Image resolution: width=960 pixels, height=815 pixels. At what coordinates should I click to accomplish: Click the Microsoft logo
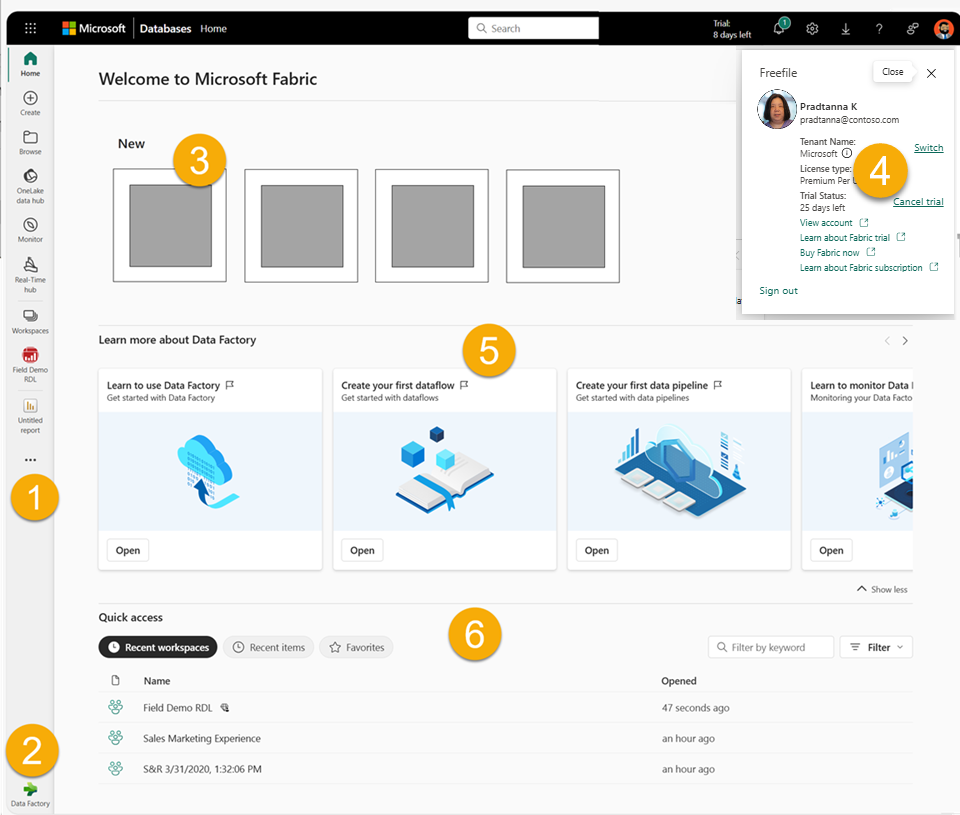click(94, 28)
